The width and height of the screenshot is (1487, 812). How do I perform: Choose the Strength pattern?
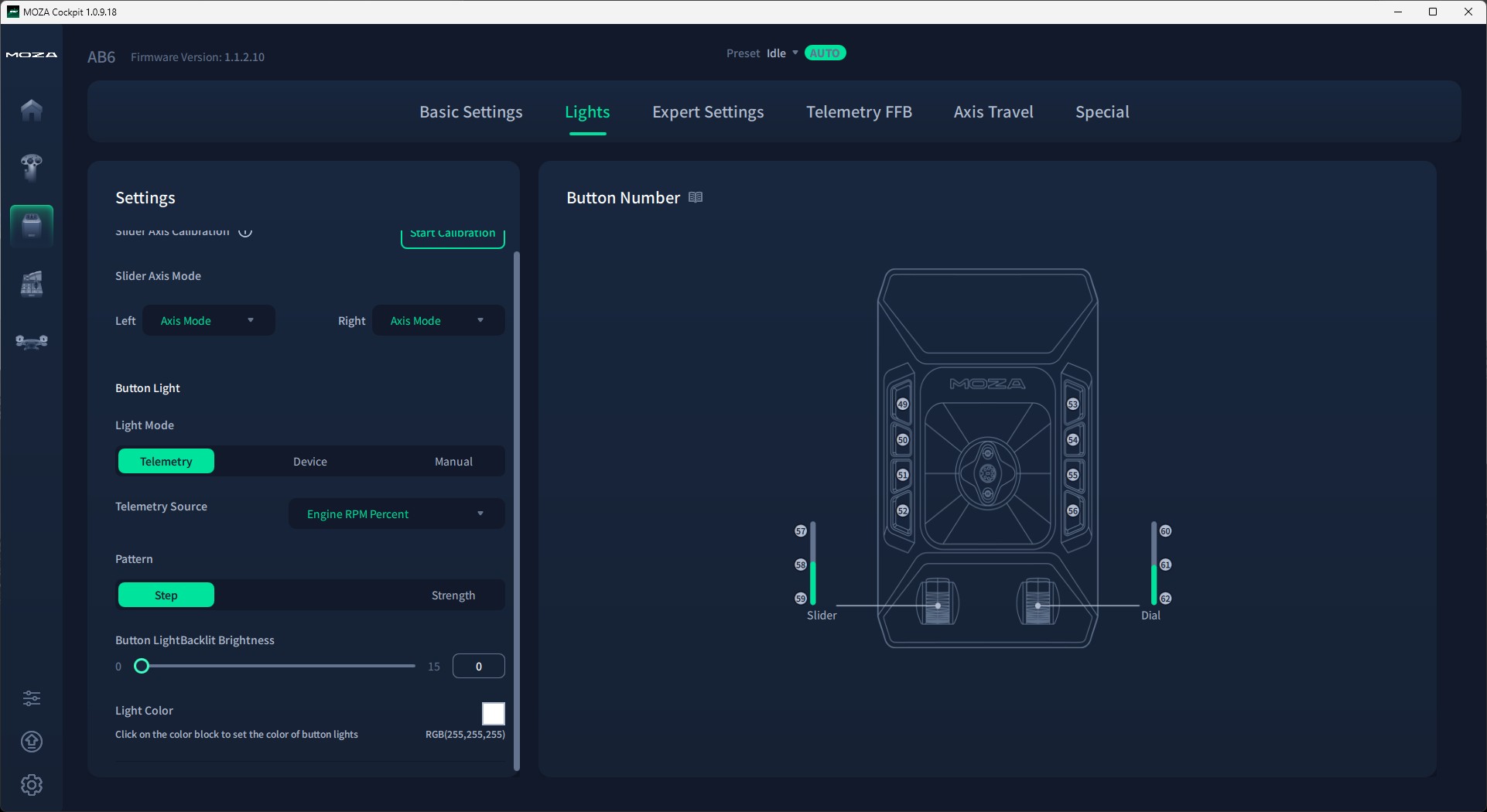(453, 595)
